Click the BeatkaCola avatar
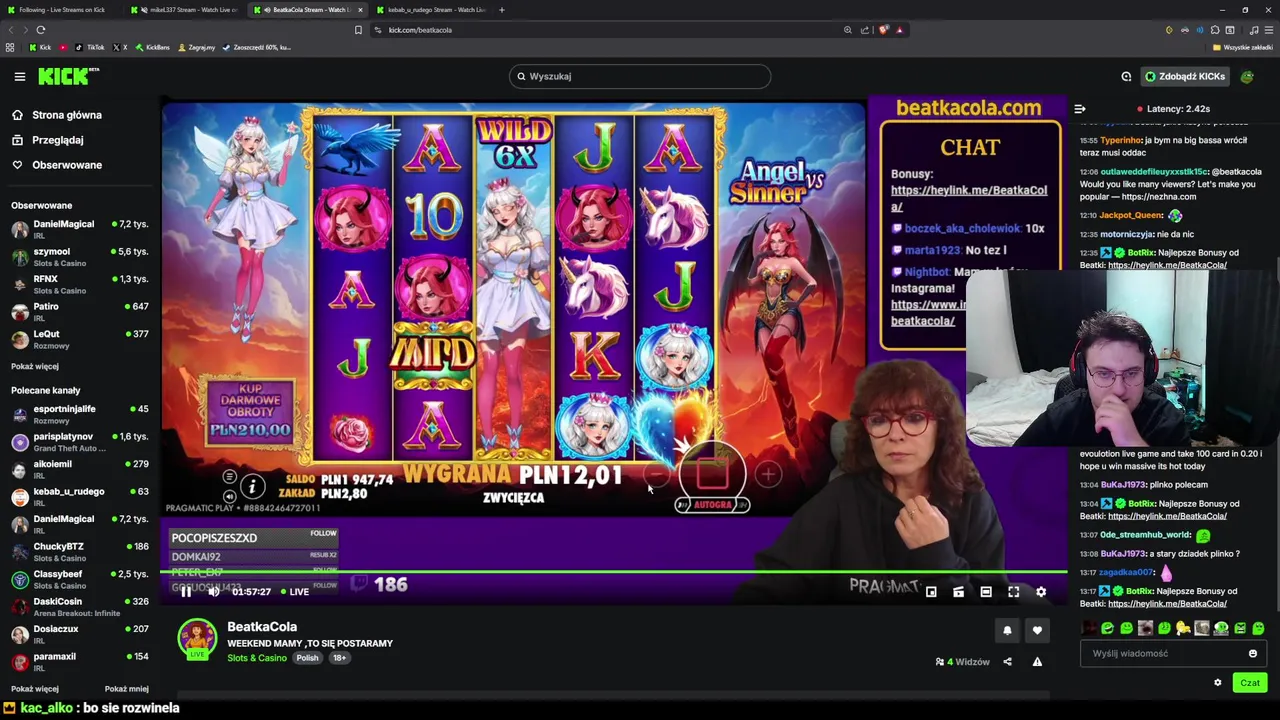Image resolution: width=1280 pixels, height=720 pixels. coord(197,640)
